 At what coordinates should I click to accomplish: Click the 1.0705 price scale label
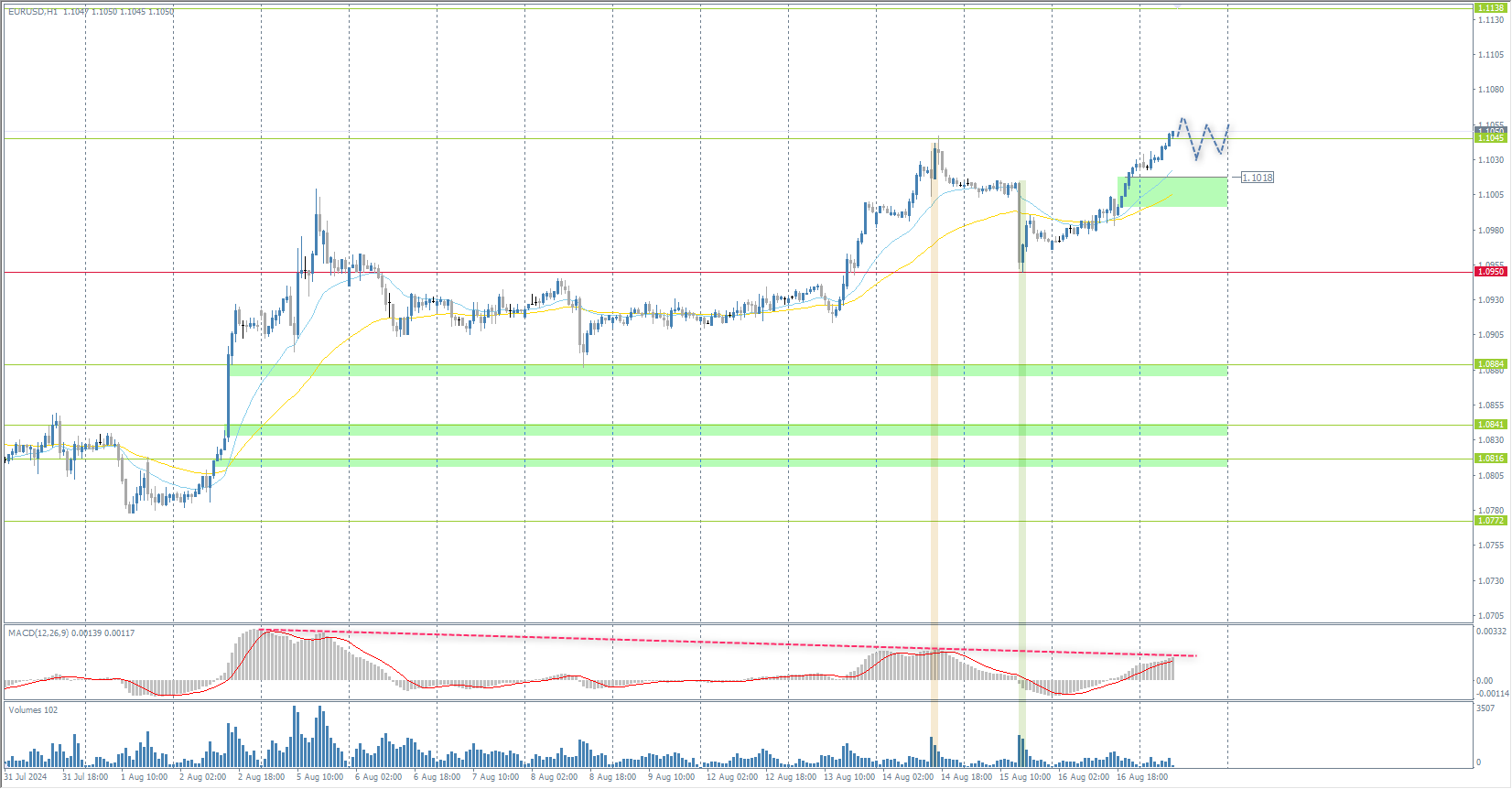[1491, 616]
